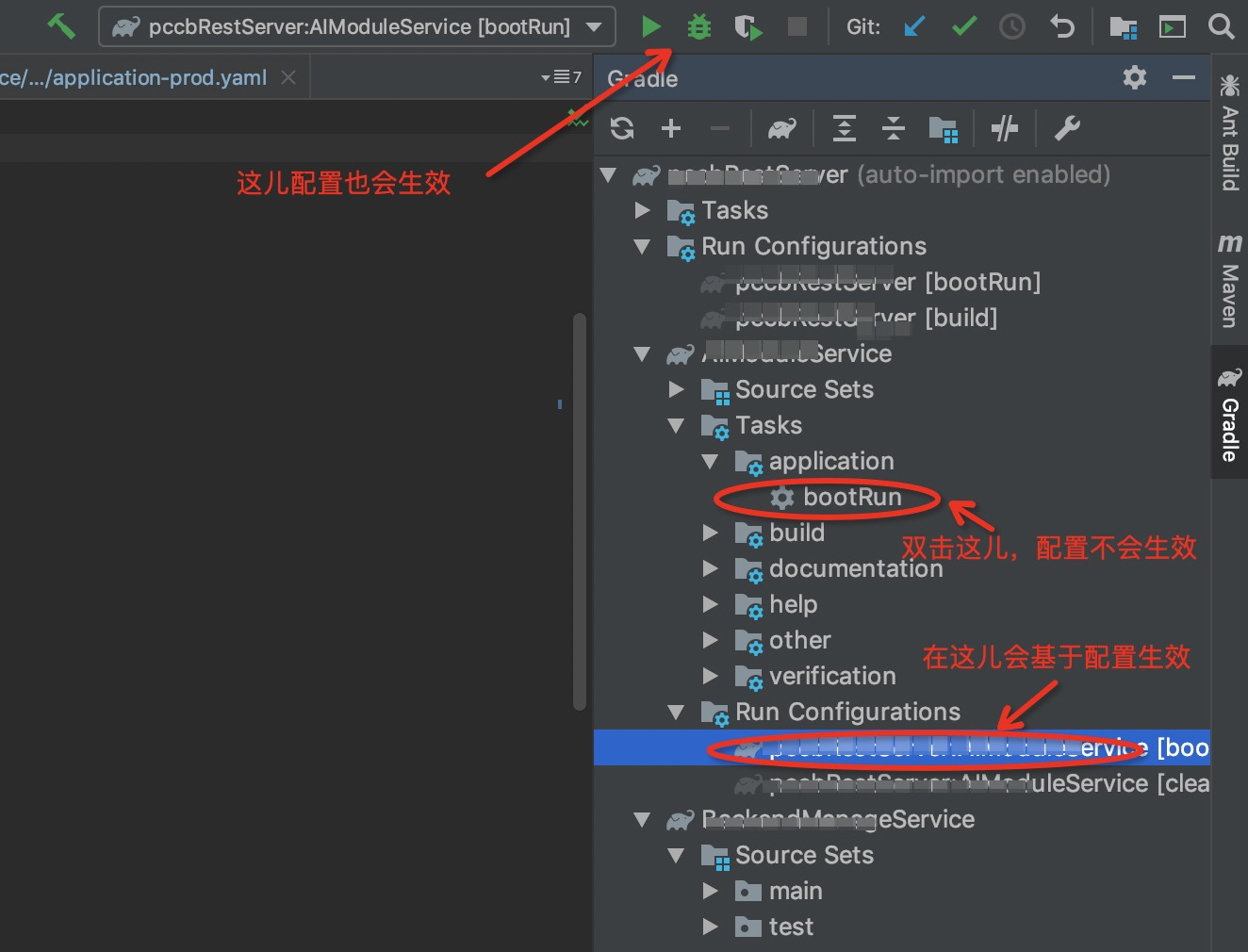Add a Gradle project with the plus button
The height and width of the screenshot is (952, 1248).
(672, 128)
